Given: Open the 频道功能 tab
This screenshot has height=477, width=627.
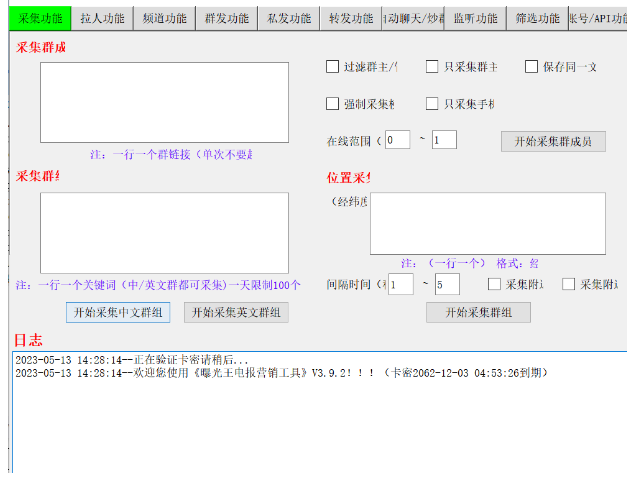Looking at the screenshot, I should tap(164, 18).
